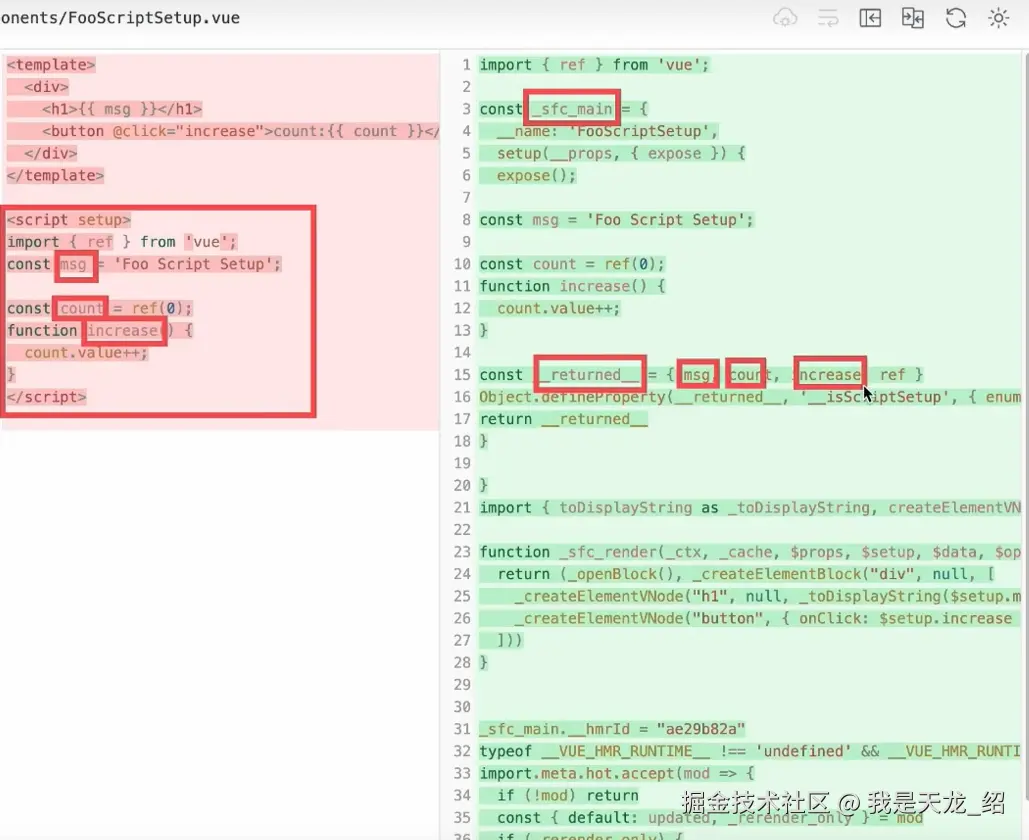This screenshot has height=840, width=1029.
Task: Click the import.meta.hot.accept line 33
Action: pyautogui.click(x=617, y=774)
